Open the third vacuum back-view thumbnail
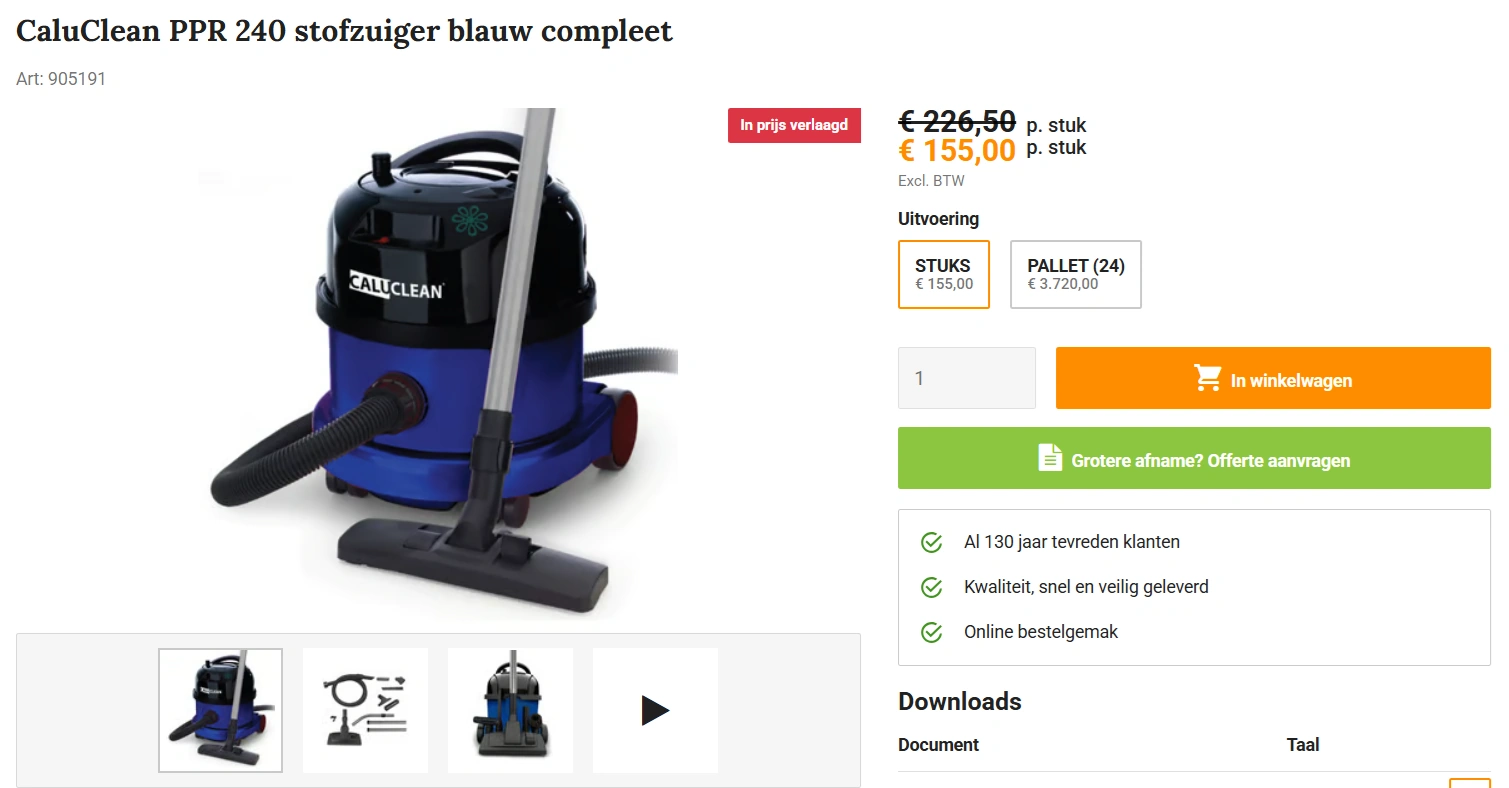The image size is (1509, 788). coord(510,710)
